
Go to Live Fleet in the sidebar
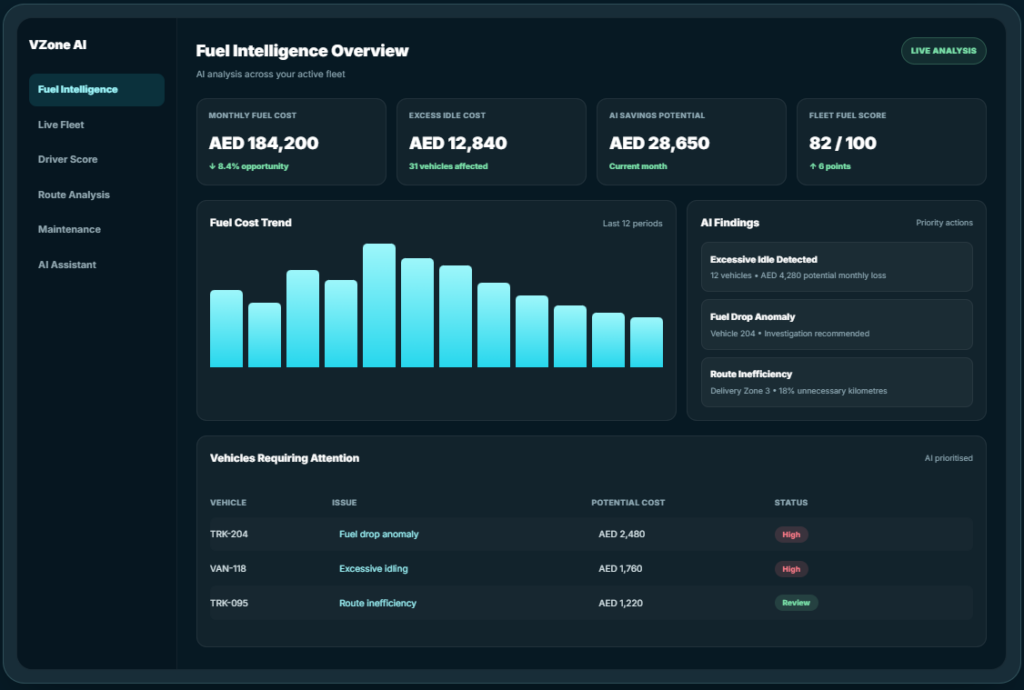point(61,125)
